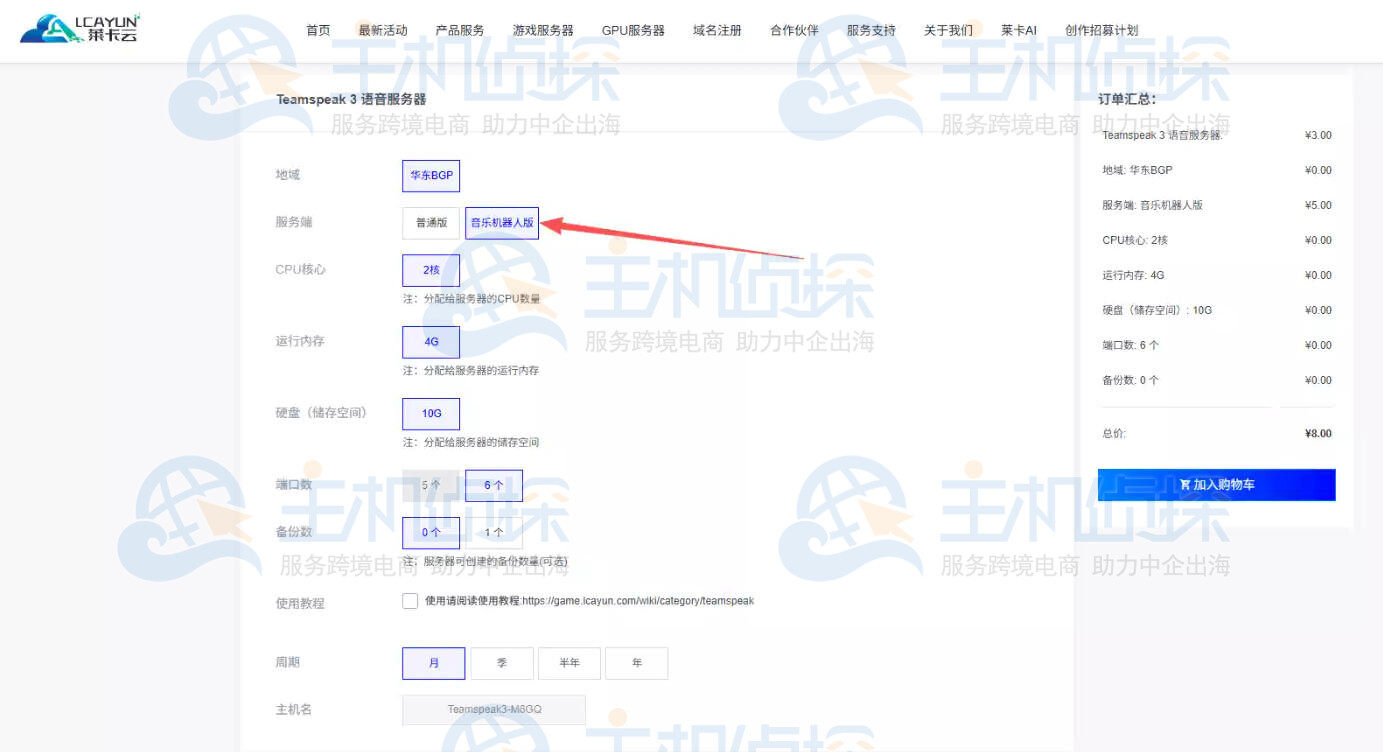This screenshot has width=1383, height=752.
Task: Select the 华东BGP region option
Action: pos(431,175)
